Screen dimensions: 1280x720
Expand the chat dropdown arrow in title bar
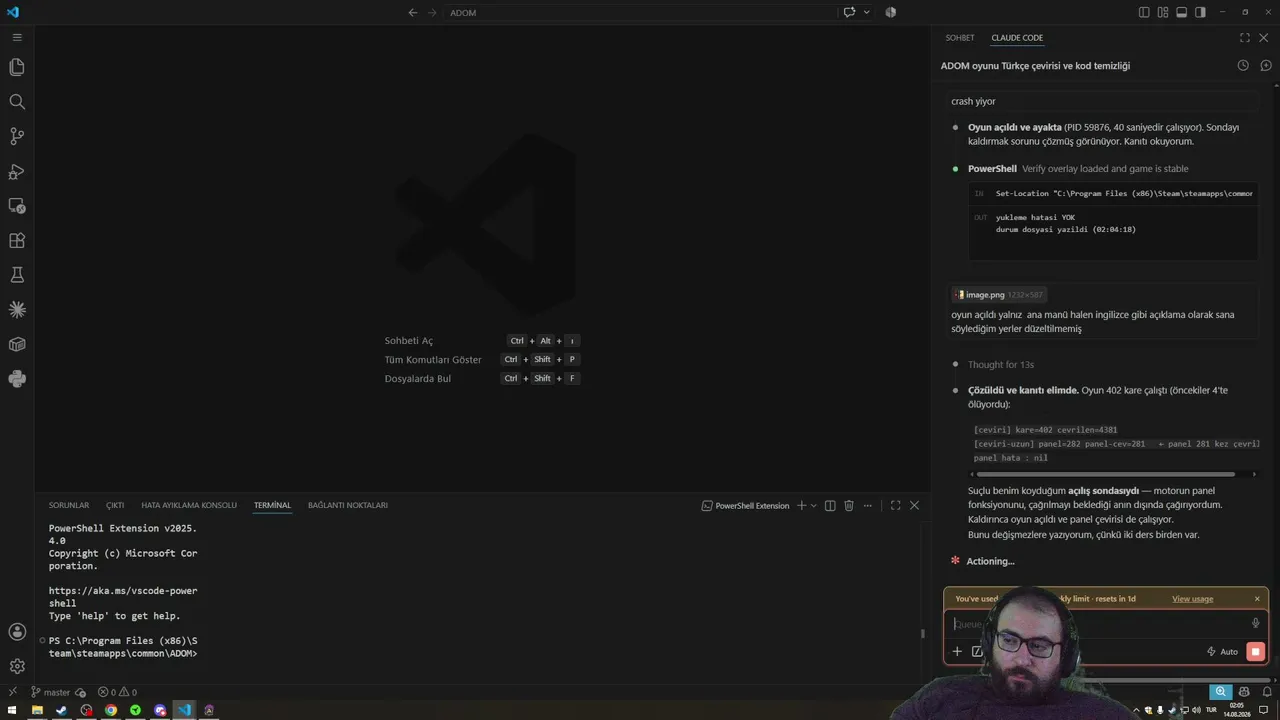866,12
